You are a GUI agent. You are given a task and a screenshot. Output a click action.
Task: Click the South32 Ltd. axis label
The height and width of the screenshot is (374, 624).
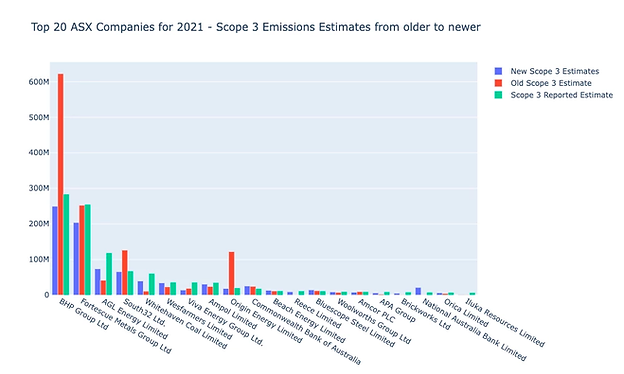(x=144, y=313)
